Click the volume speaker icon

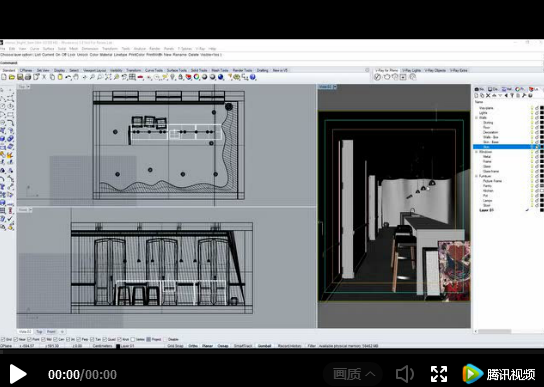[x=405, y=374]
